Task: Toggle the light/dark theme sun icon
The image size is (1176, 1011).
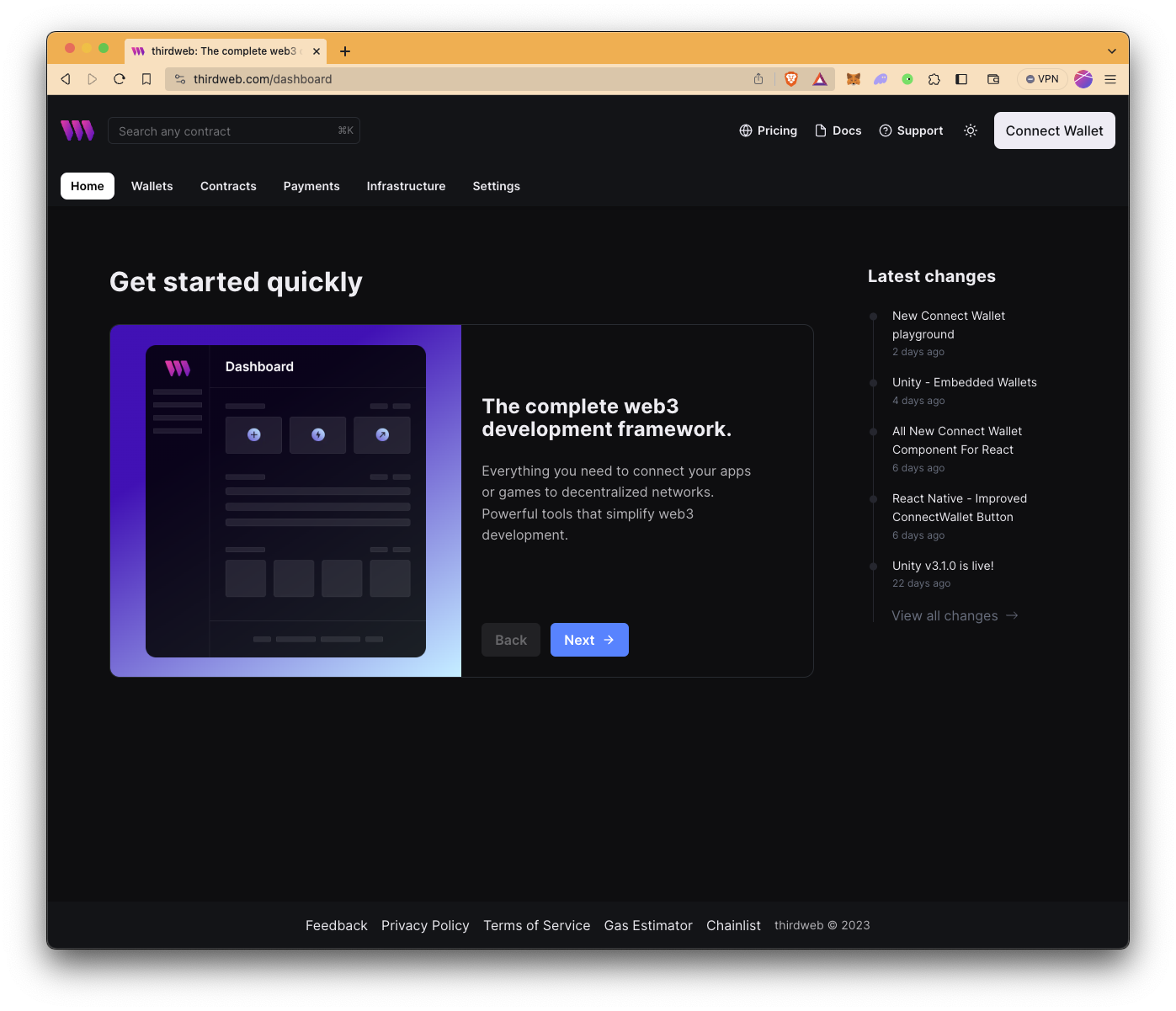Action: click(971, 130)
